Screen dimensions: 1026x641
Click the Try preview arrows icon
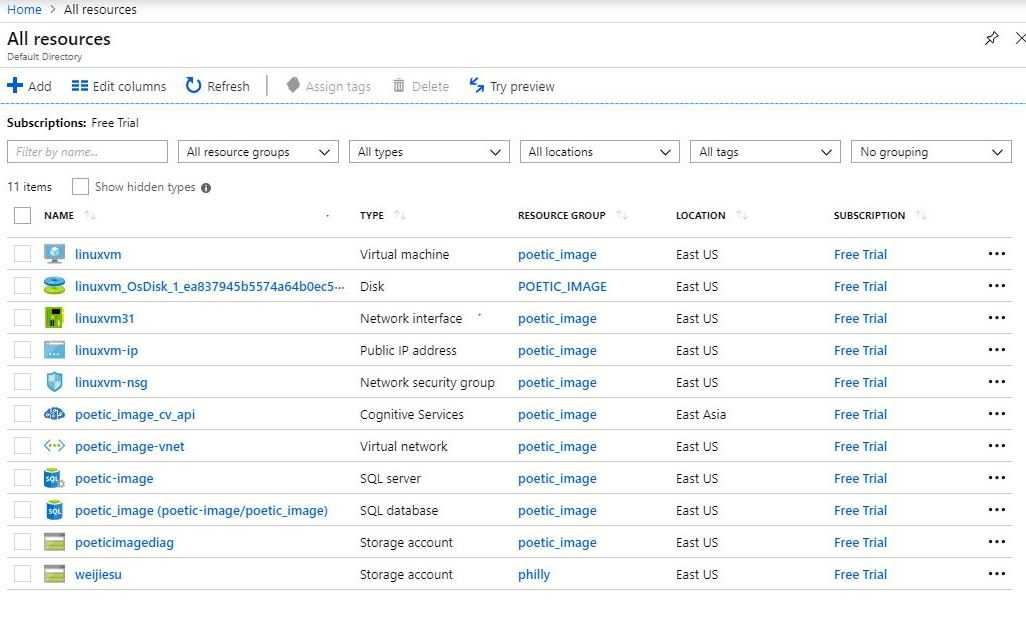[477, 85]
